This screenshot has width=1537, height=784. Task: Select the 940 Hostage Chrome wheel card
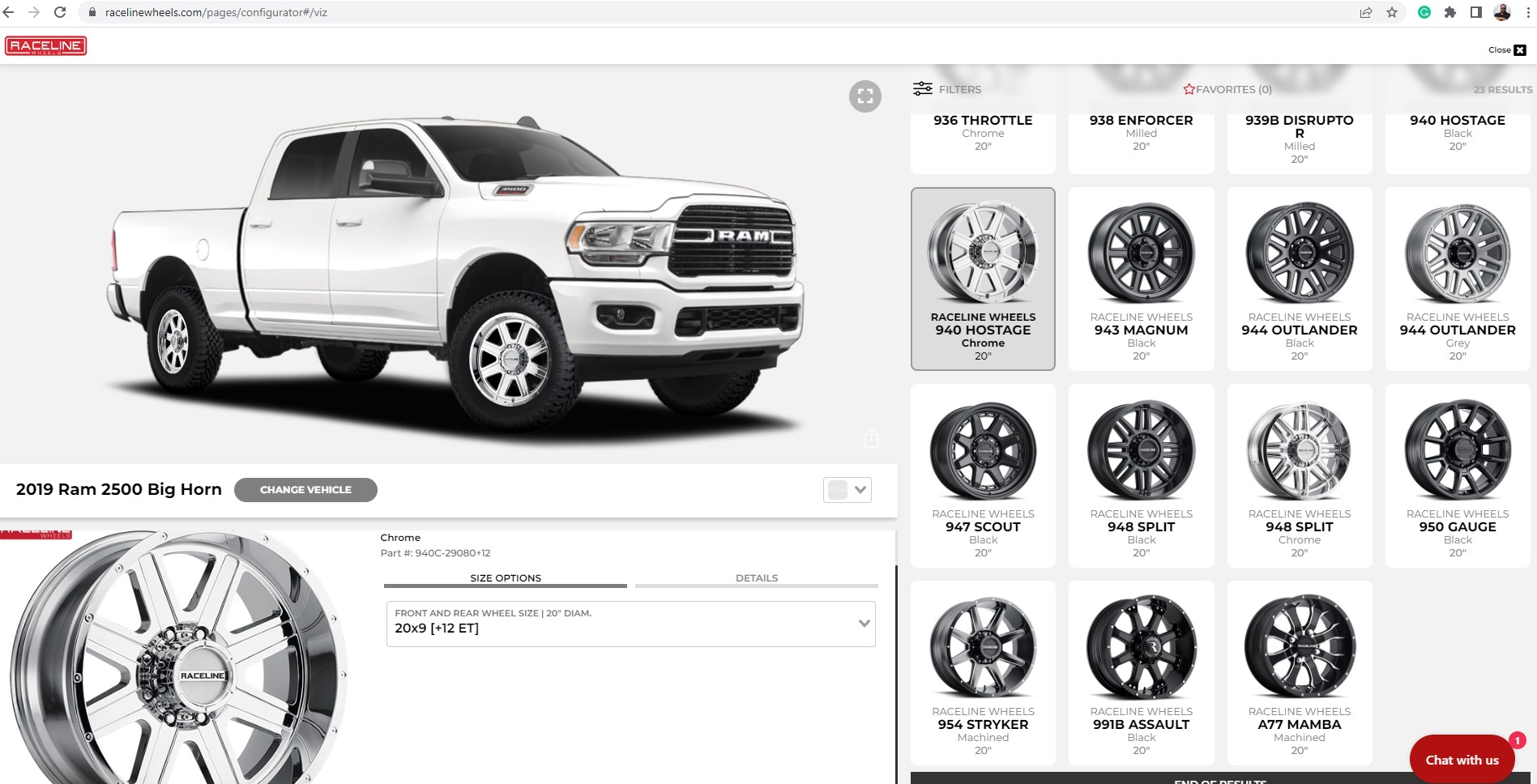(x=983, y=279)
